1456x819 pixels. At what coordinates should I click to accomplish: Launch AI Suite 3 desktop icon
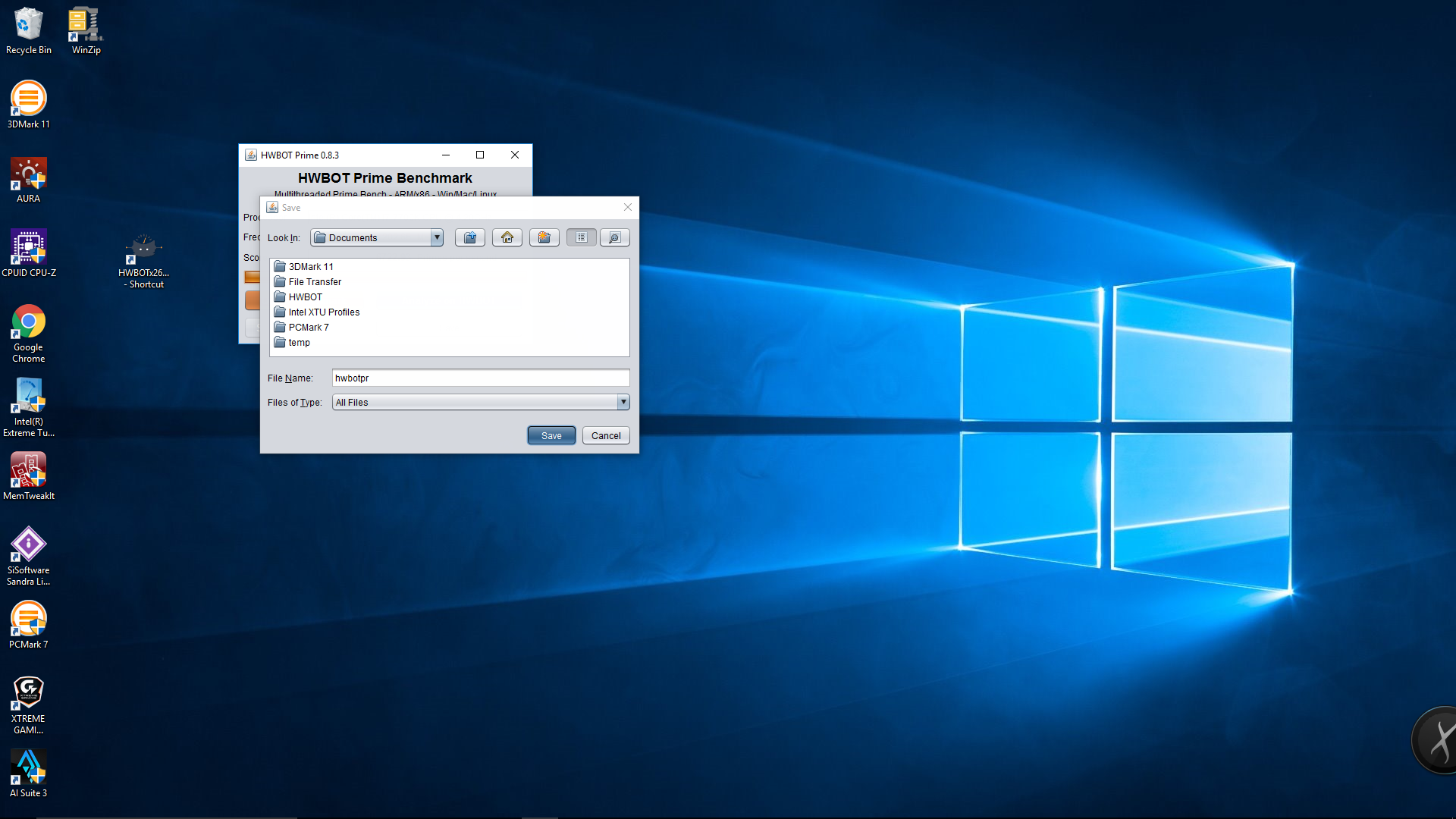pyautogui.click(x=29, y=773)
